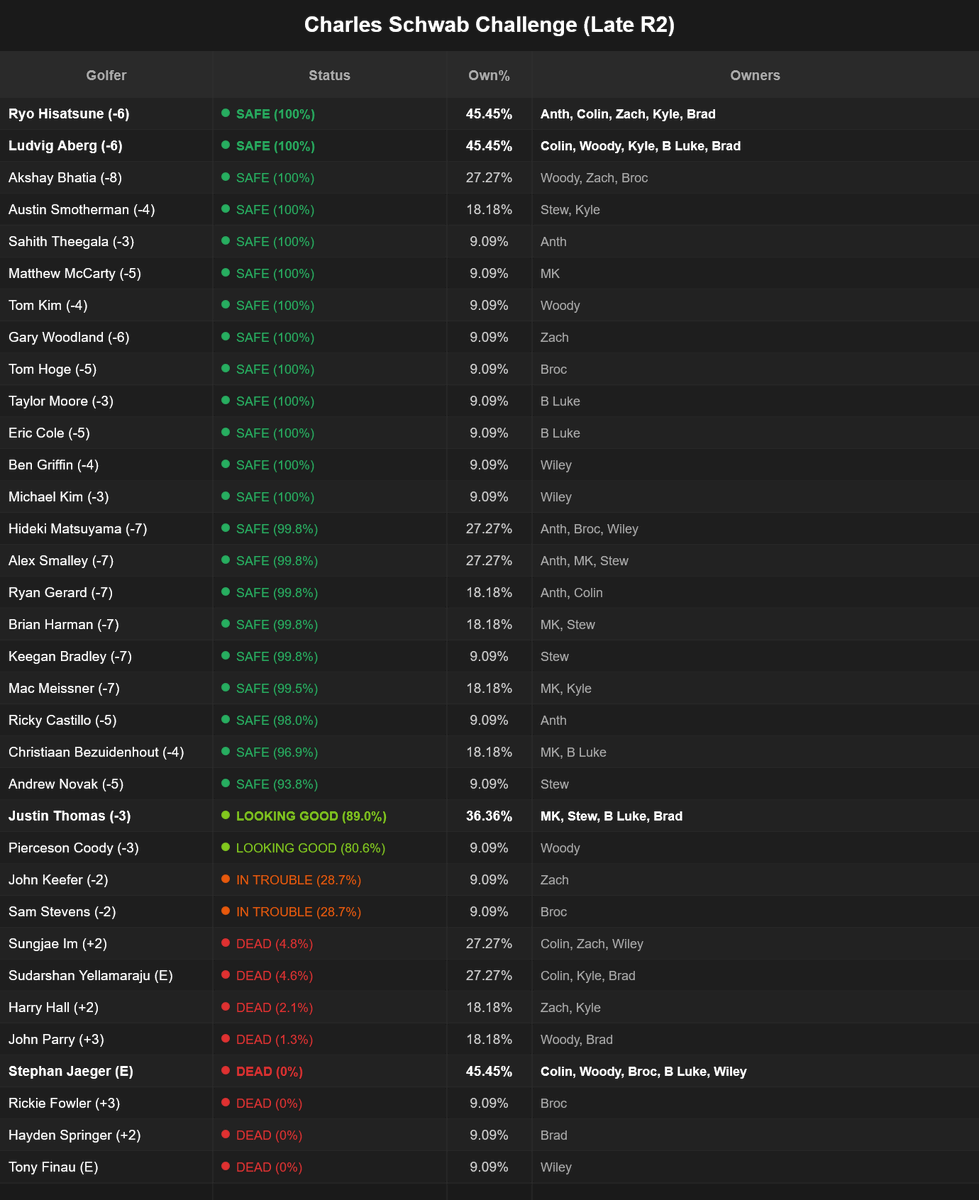
Task: Click the Owners column header
Action: [x=755, y=75]
